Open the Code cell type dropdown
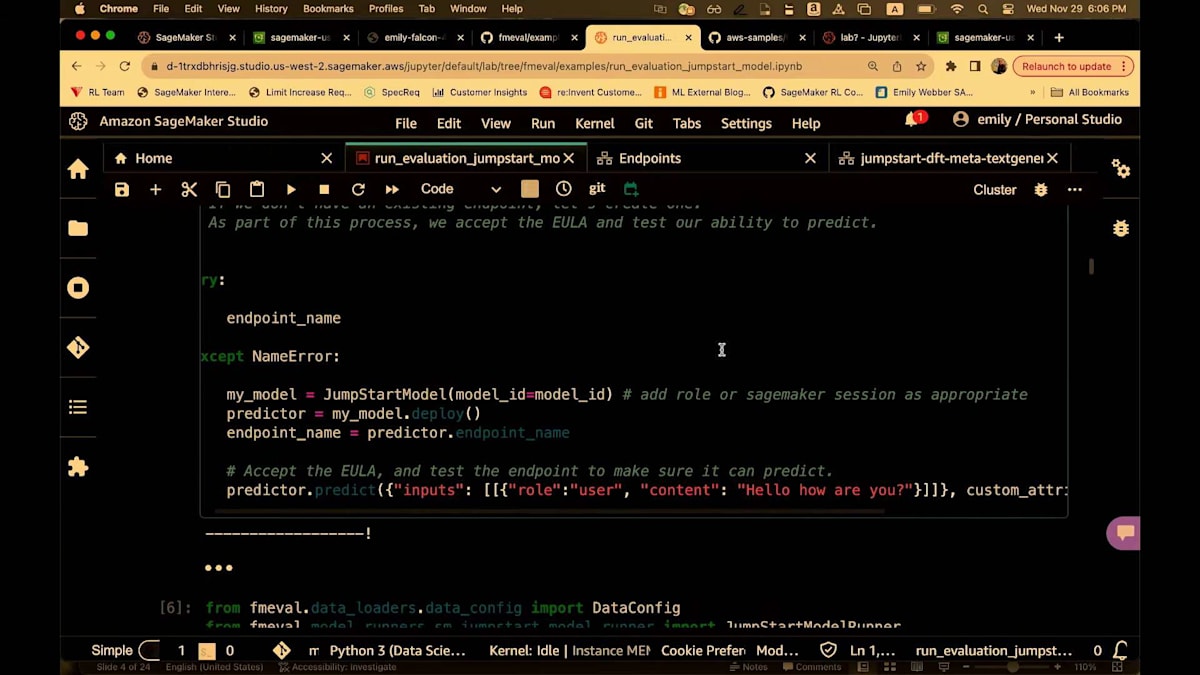1200x675 pixels. pos(460,189)
